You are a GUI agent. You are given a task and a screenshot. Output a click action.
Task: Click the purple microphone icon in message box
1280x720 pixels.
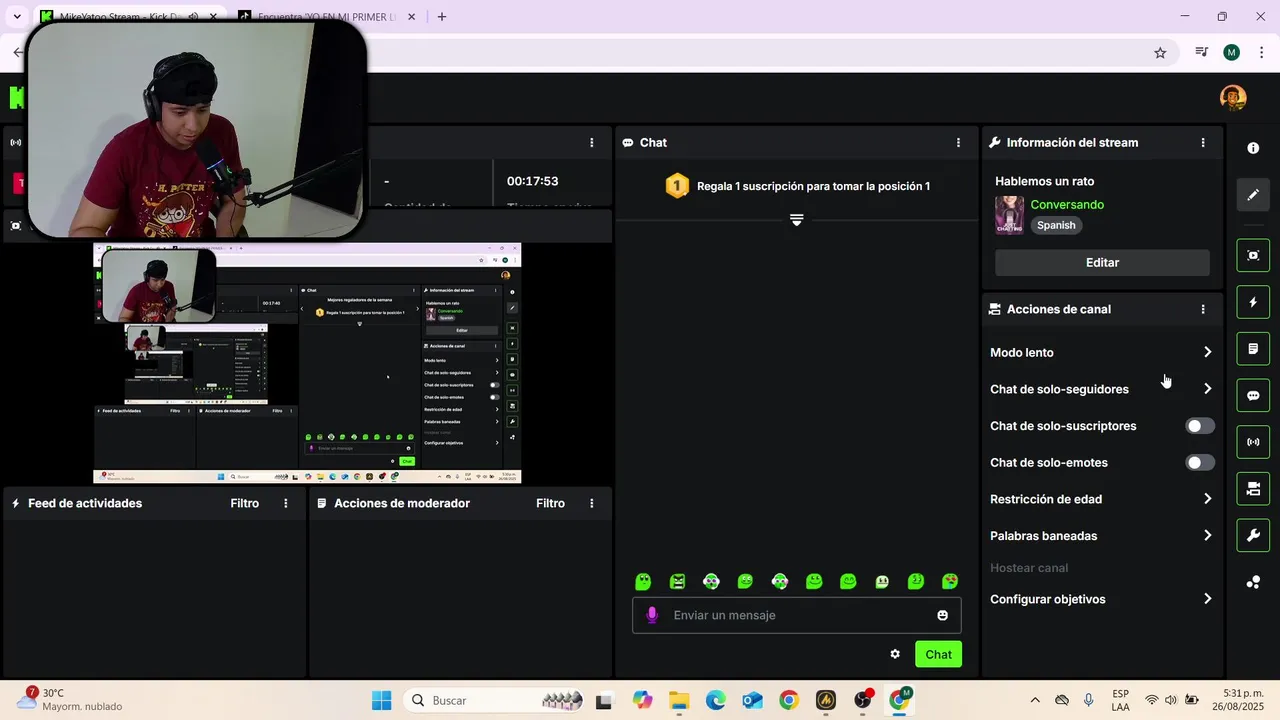pyautogui.click(x=652, y=615)
